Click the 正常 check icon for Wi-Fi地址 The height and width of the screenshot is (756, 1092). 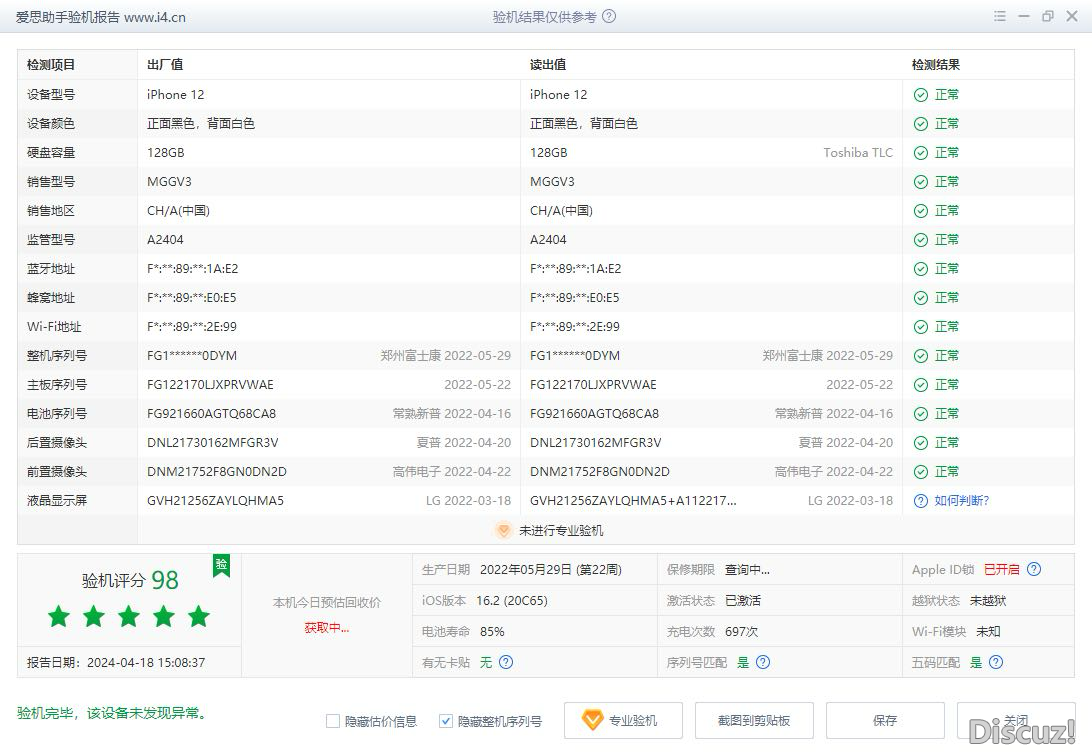click(x=921, y=327)
